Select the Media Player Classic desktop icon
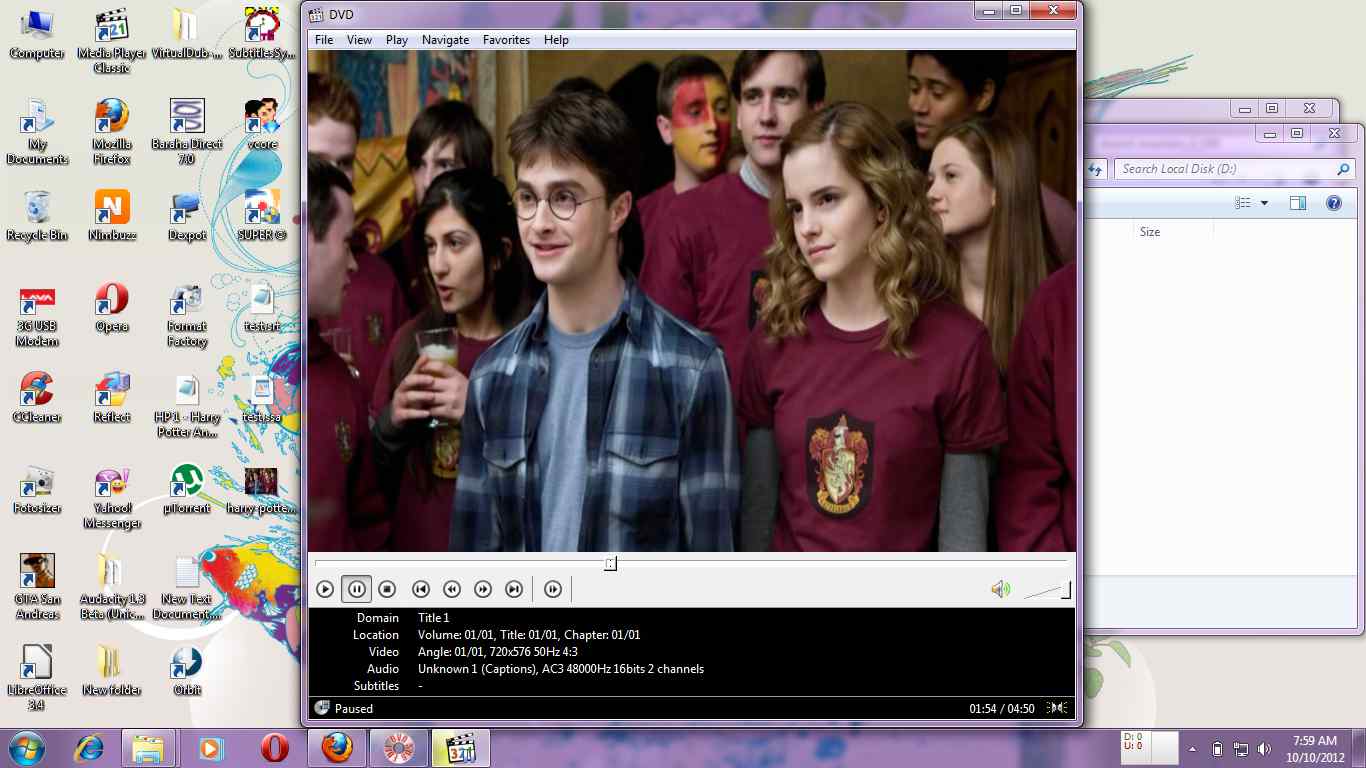Screen dimensions: 1366x768 coord(112,41)
